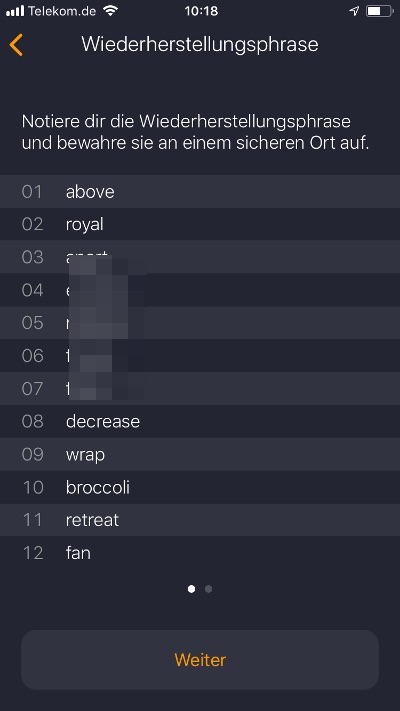Select the first page indicator dot
The image size is (400, 711).
click(x=191, y=589)
